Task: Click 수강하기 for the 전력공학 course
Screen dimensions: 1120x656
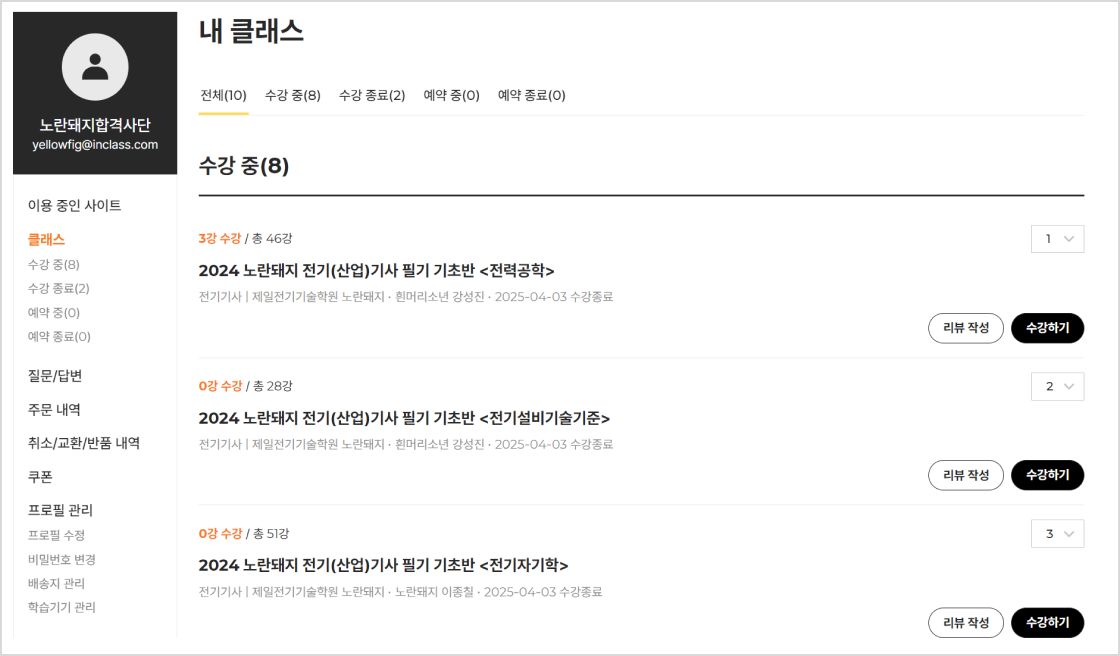Action: click(1048, 328)
